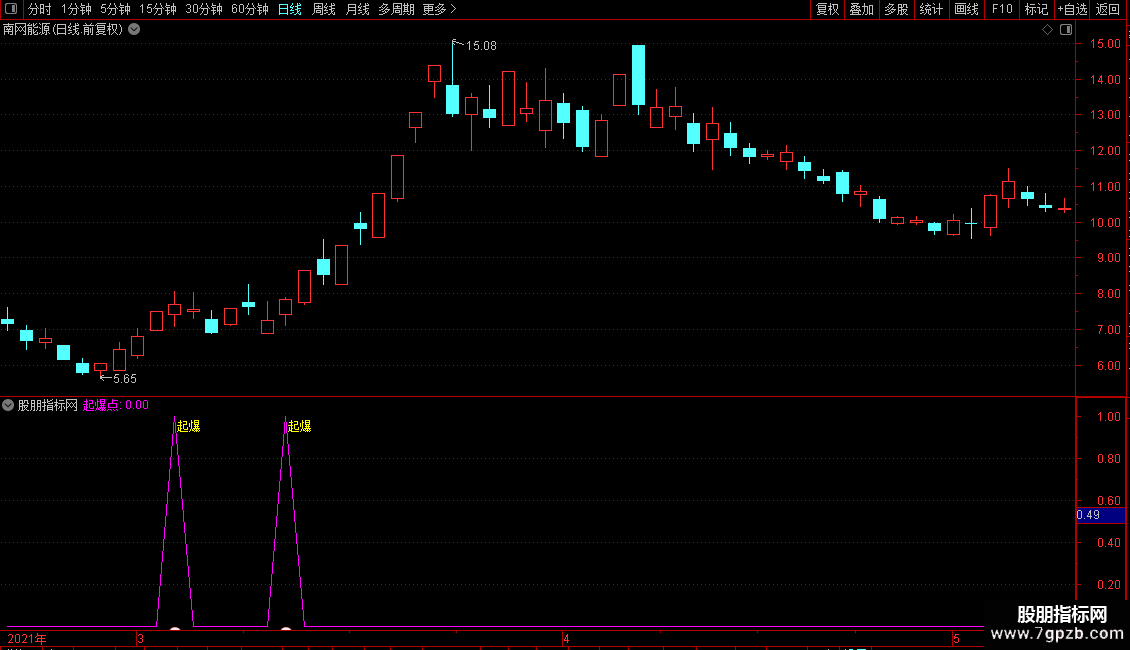Open 统计 statistics
The image size is (1130, 650).
pyautogui.click(x=931, y=9)
